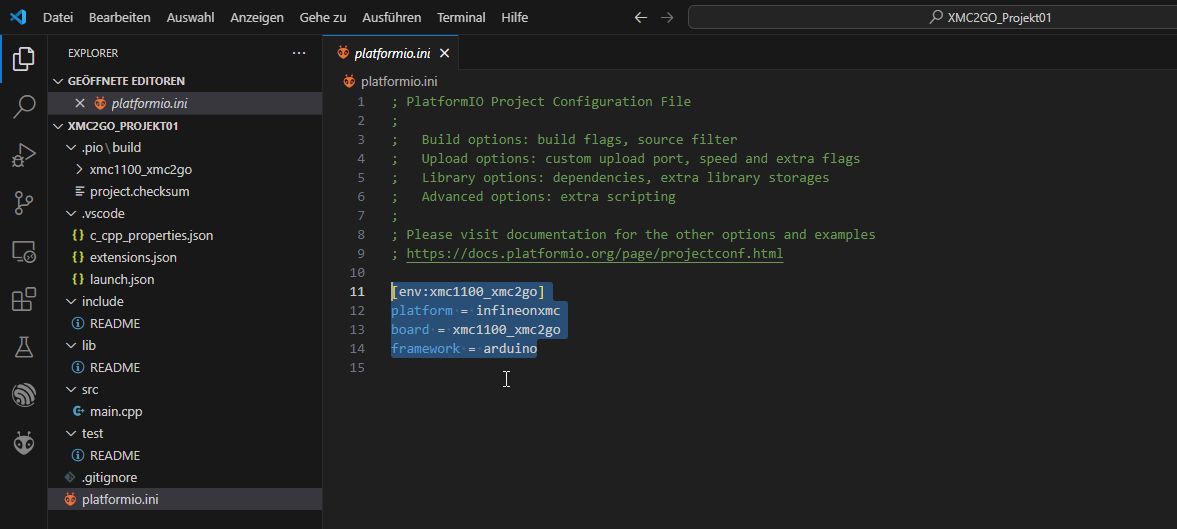Open Remote Explorer view
Viewport: 1177px width, 529px height.
click(x=23, y=252)
